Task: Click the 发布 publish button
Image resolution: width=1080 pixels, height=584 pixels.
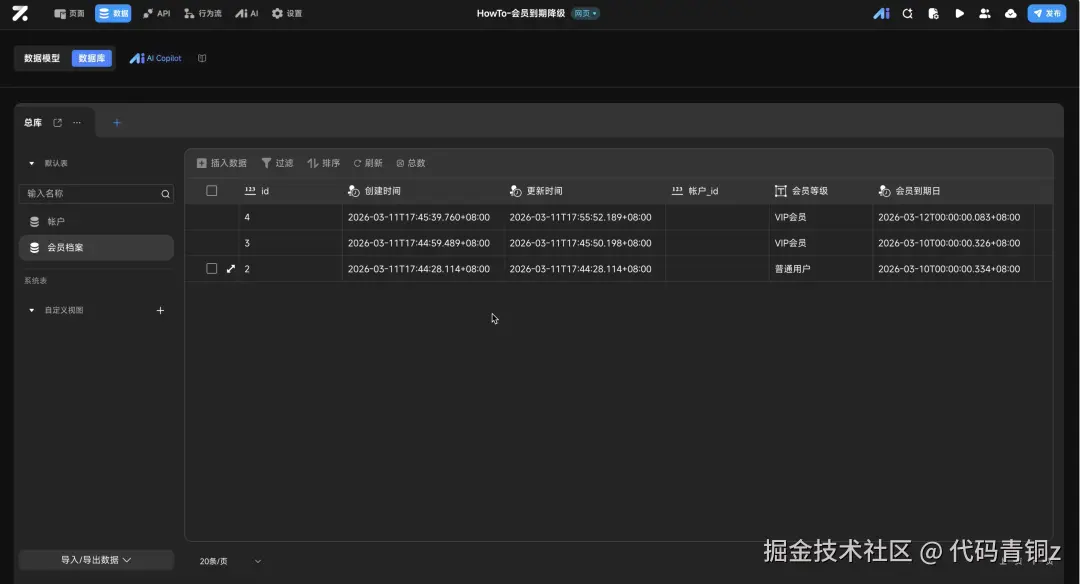Action: pyautogui.click(x=1046, y=13)
